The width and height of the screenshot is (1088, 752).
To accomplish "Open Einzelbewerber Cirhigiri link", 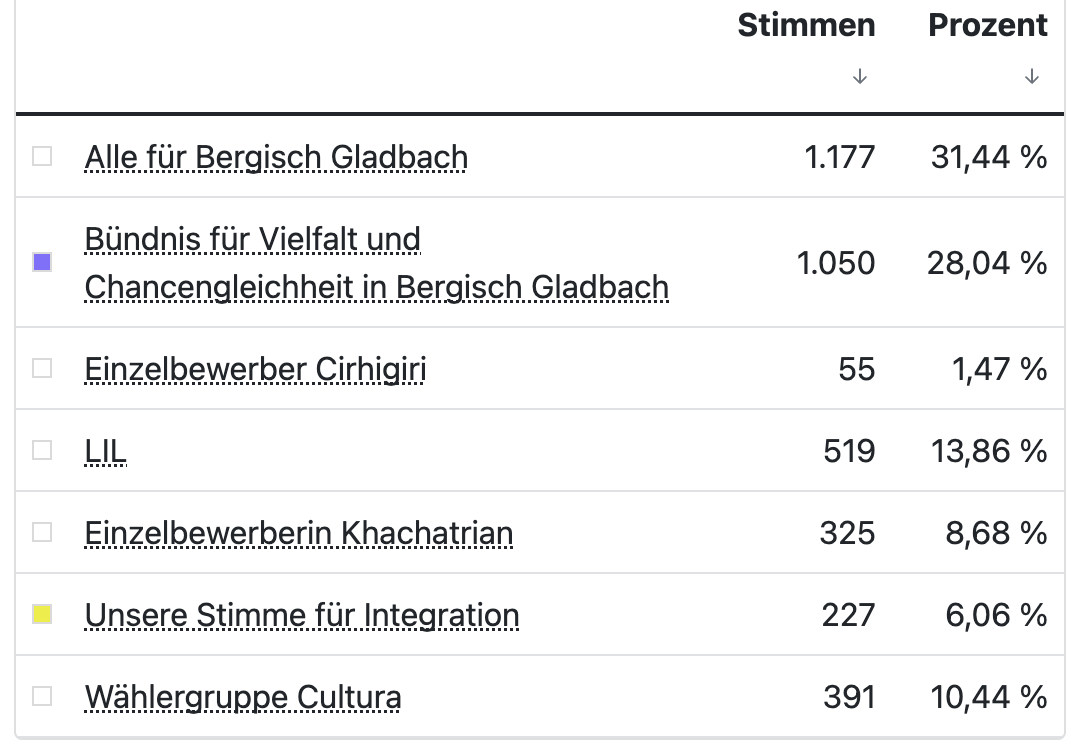I will point(255,370).
